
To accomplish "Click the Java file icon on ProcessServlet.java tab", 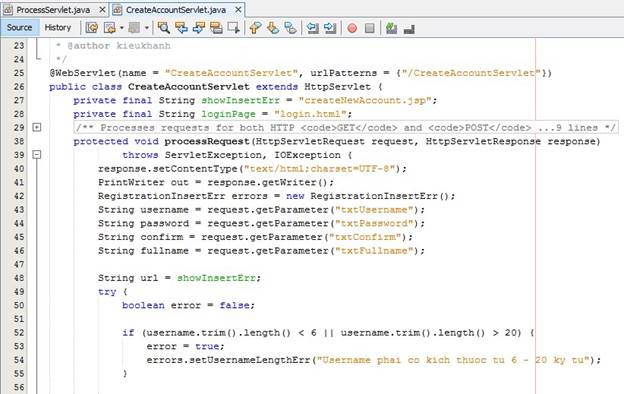I will (8, 10).
